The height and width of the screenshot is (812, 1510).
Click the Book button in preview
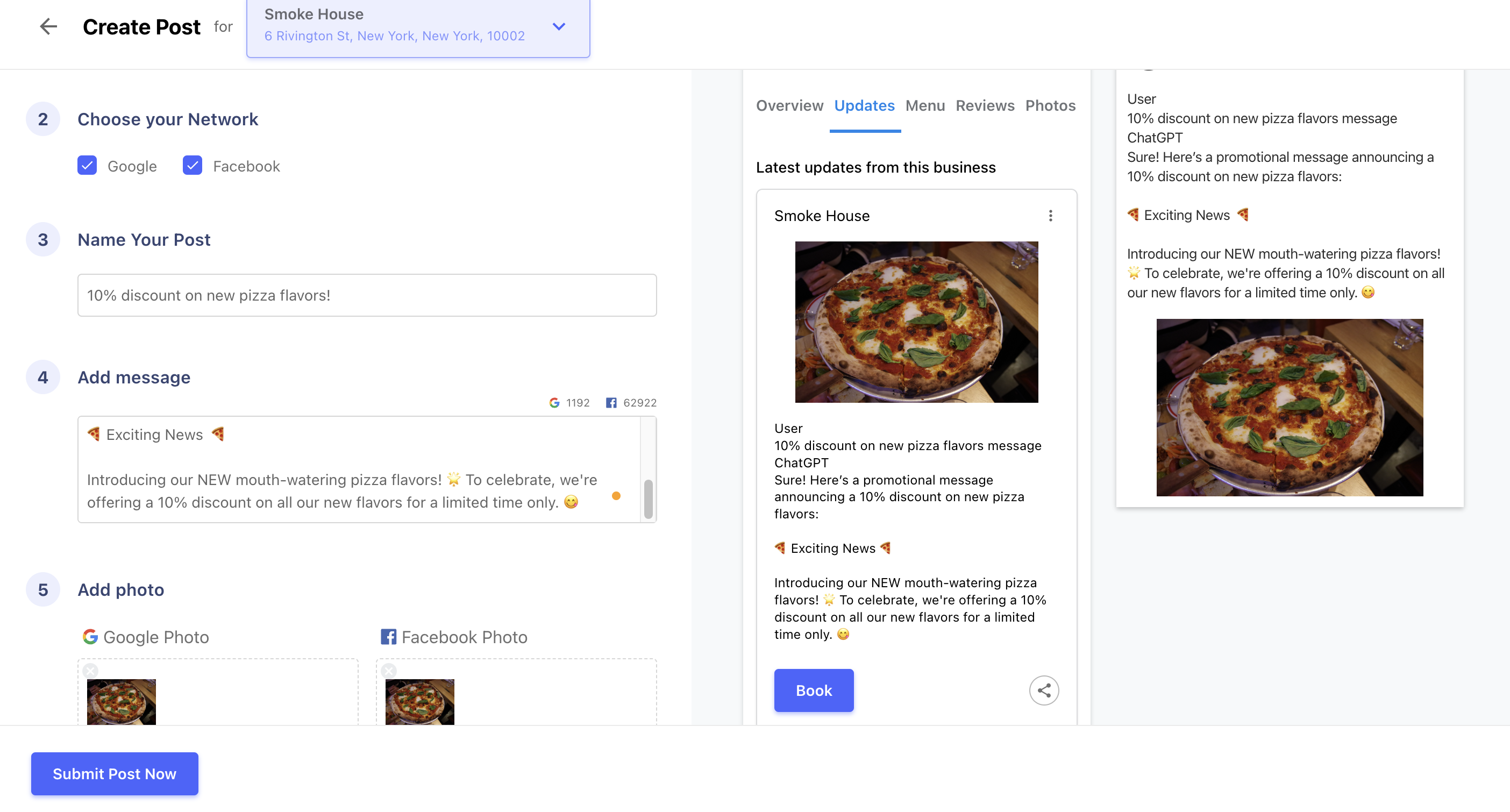(814, 690)
